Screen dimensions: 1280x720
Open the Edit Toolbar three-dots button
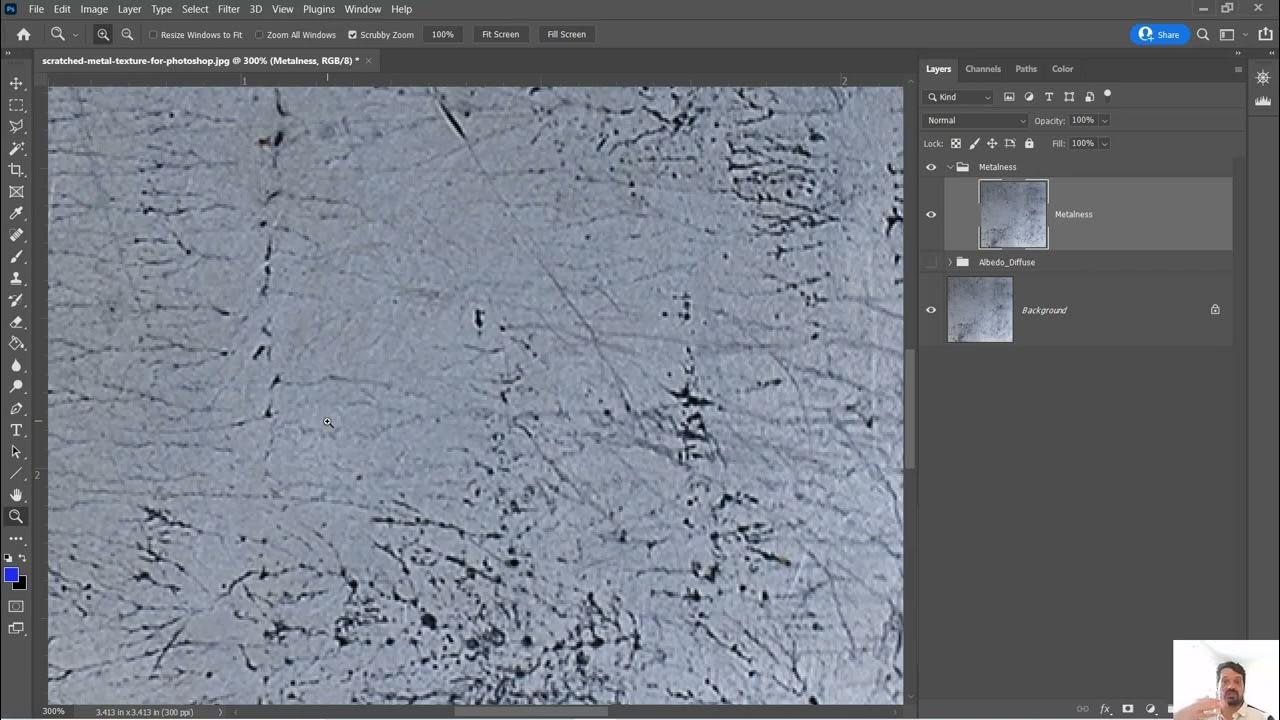click(16, 539)
